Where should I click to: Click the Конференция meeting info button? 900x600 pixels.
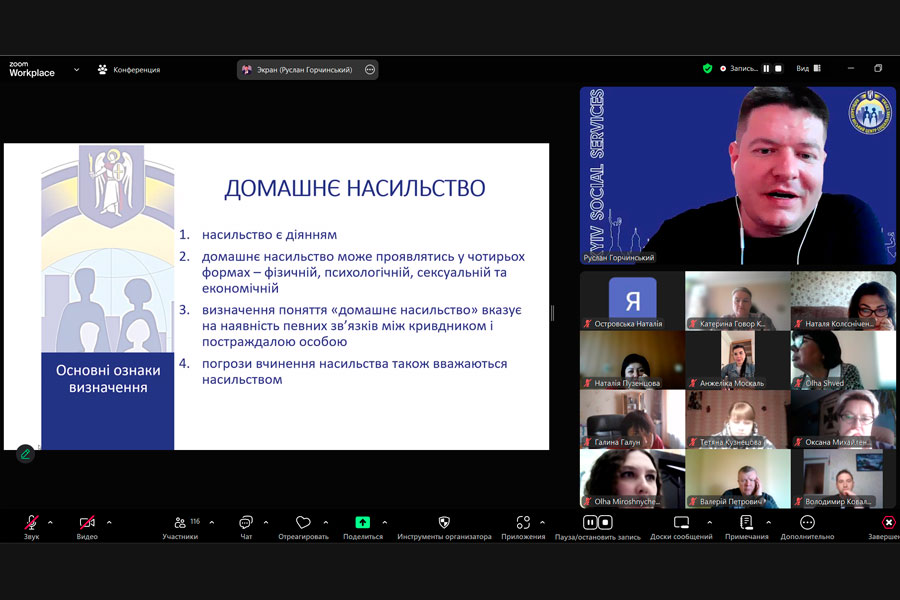pos(129,70)
